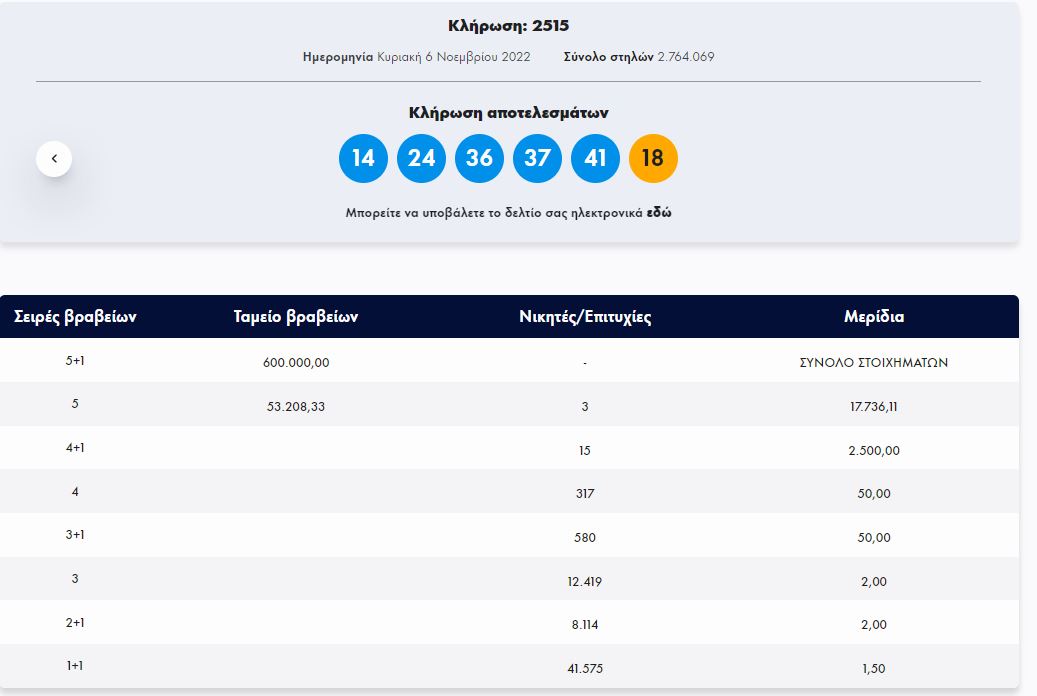This screenshot has width=1037, height=696.
Task: Select the 17.736,11 share amount
Action: [x=873, y=407]
